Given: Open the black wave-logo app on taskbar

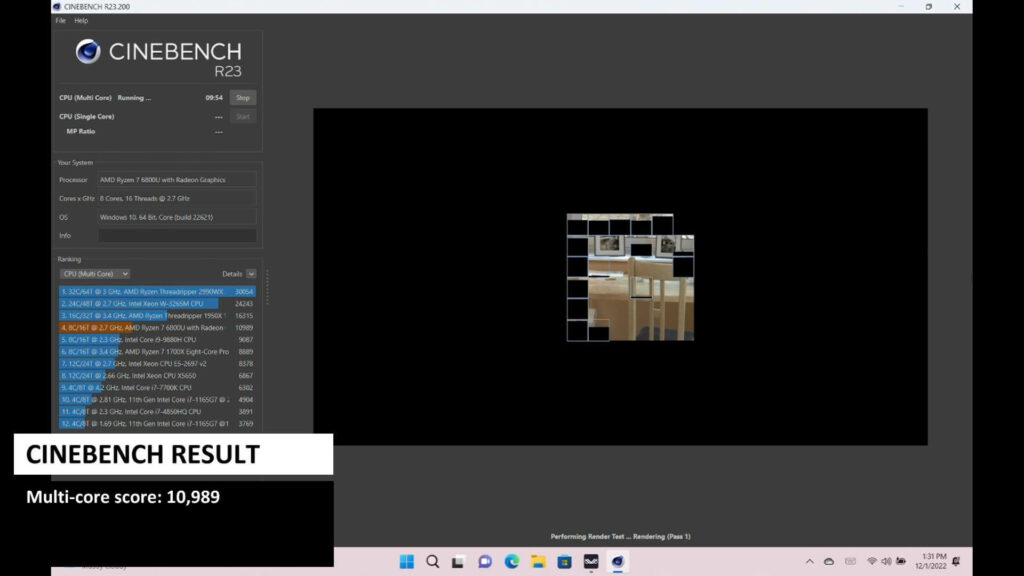Looking at the screenshot, I should (x=591, y=562).
